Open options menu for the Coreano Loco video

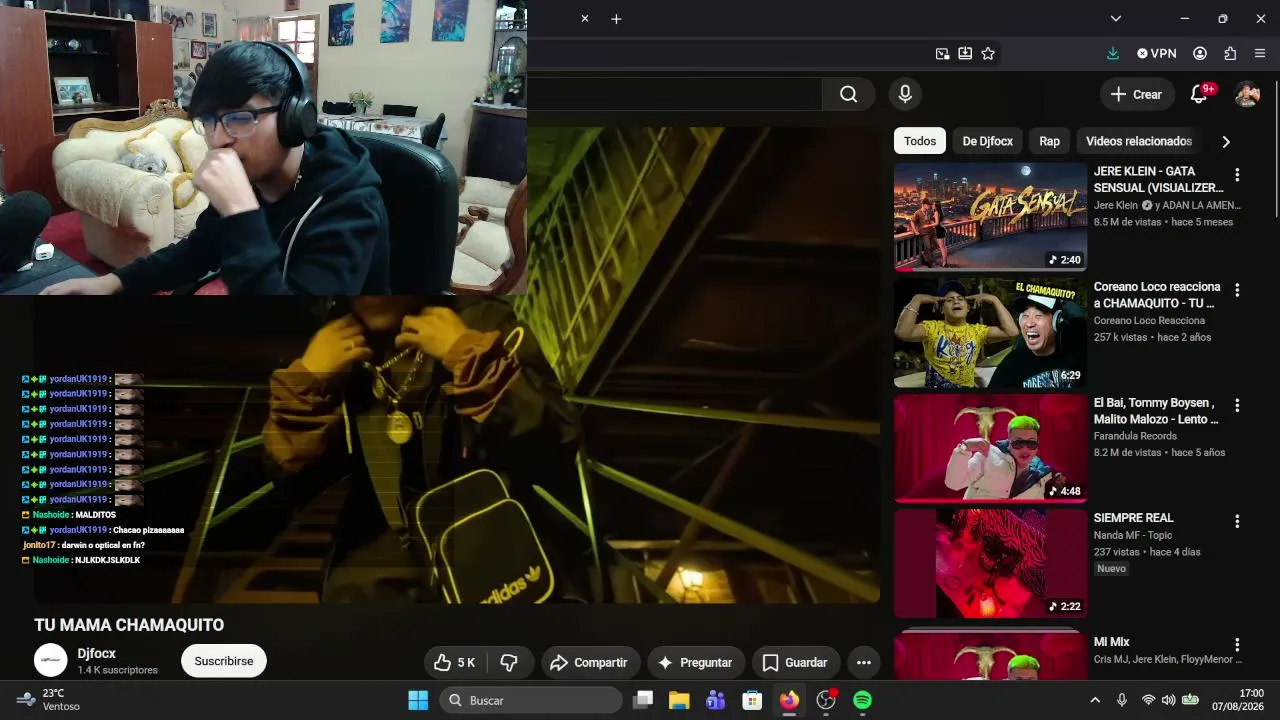click(x=1237, y=290)
